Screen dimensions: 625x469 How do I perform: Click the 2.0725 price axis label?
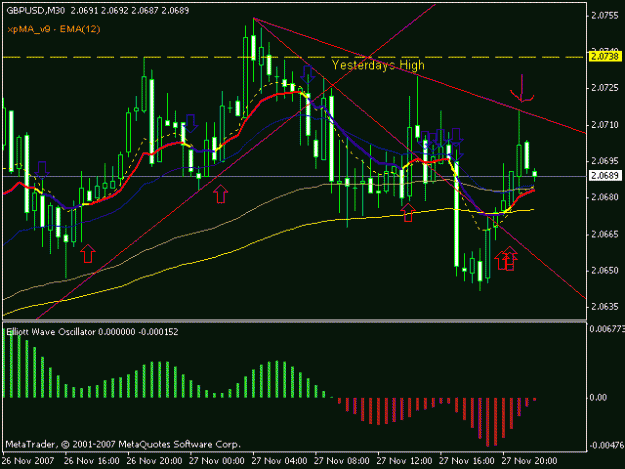pyautogui.click(x=605, y=88)
